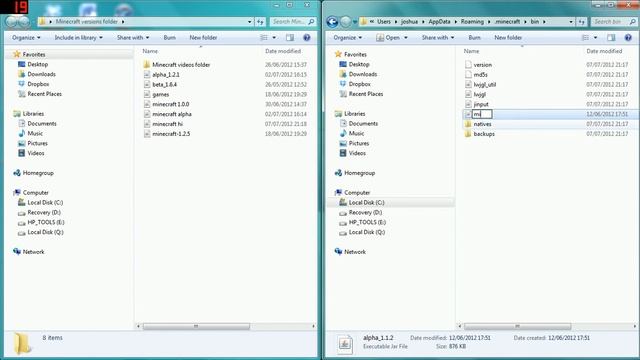The image size is (640, 360).
Task: Open view options arrow in right window
Action: (x=595, y=38)
